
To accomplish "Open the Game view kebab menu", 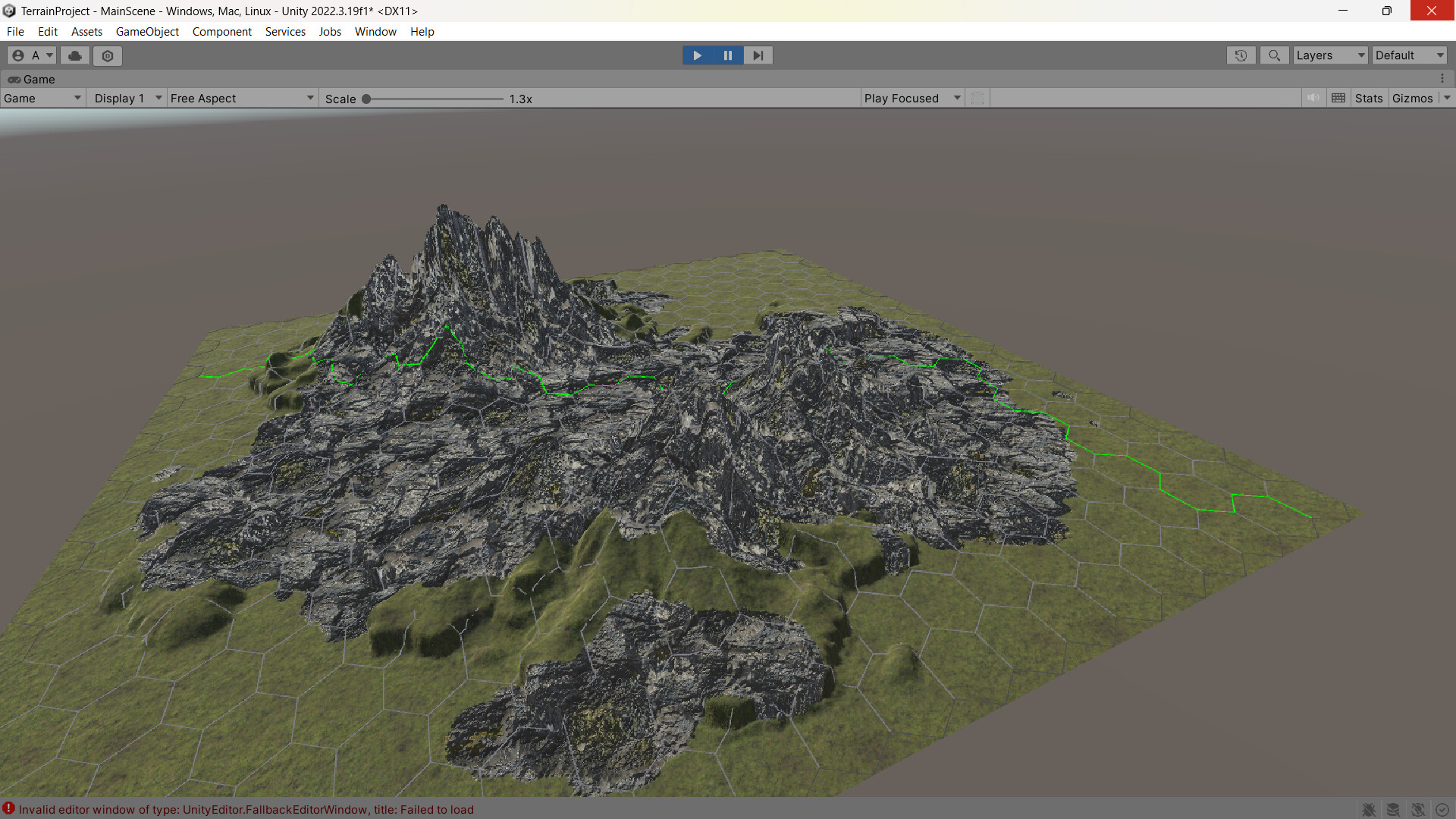I will coord(1444,78).
